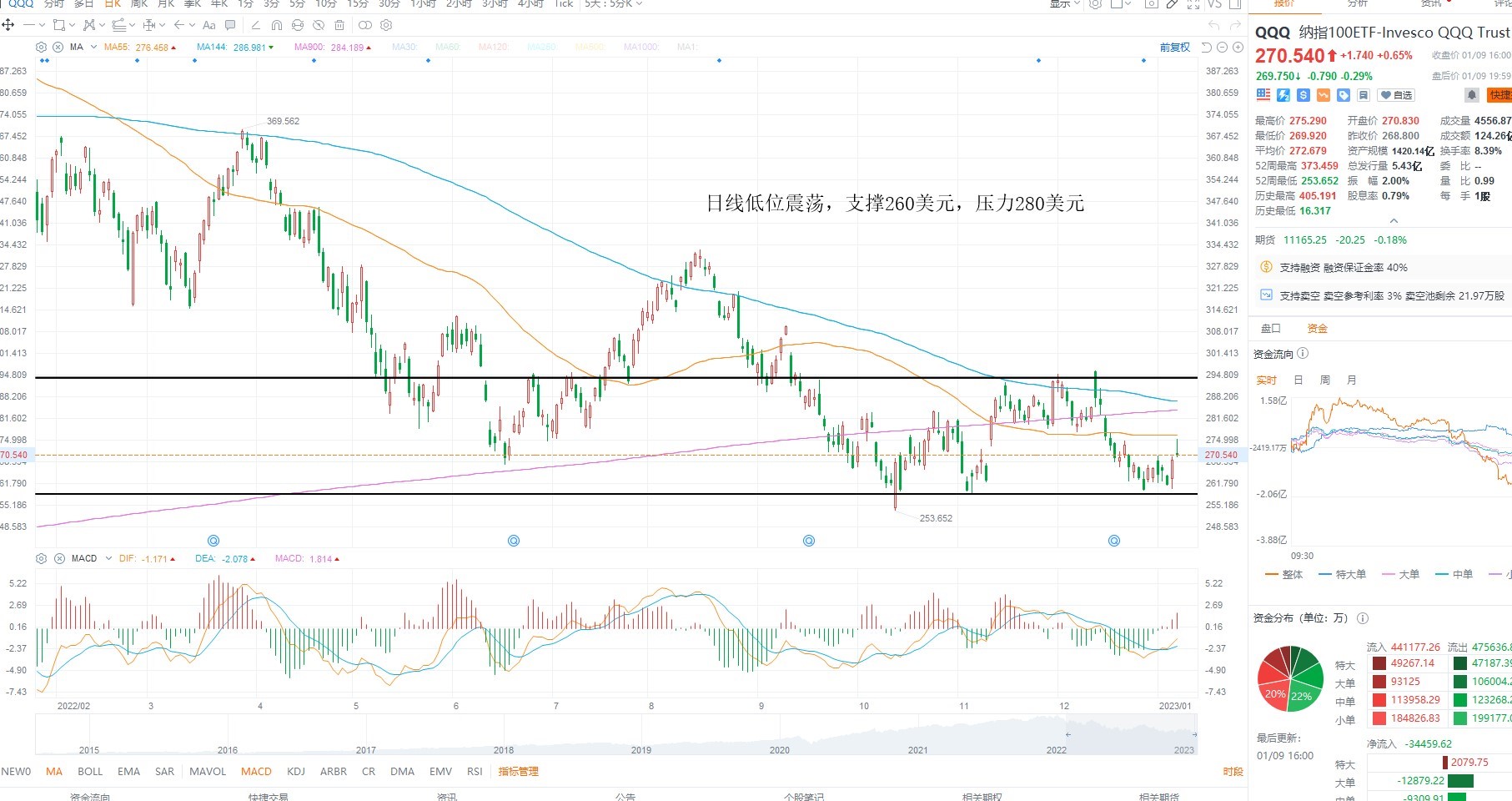Reset chart zoom with circular arrow
This screenshot has height=801, width=1512.
(1206, 48)
